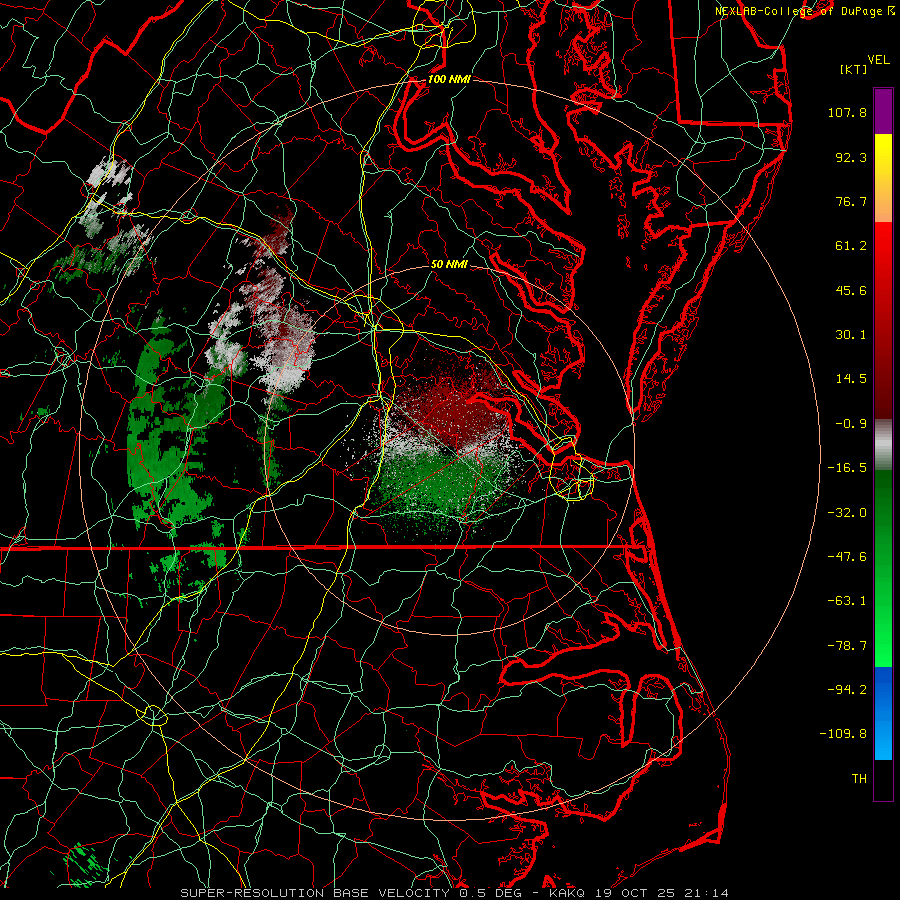Viewport: 900px width, 900px height.
Task: Click the "SUPER-RESOLUTION BASE VELOCITY" caption text
Action: 315,893
